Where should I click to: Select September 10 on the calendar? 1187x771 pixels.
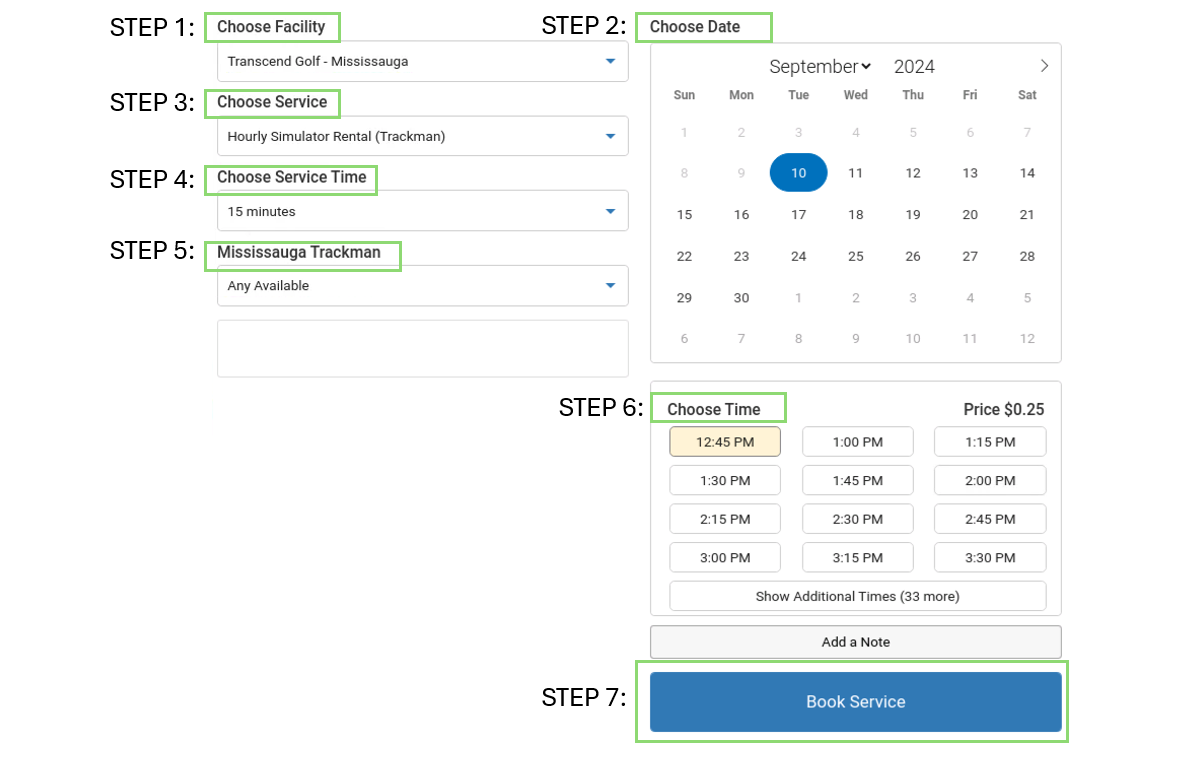[x=798, y=173]
